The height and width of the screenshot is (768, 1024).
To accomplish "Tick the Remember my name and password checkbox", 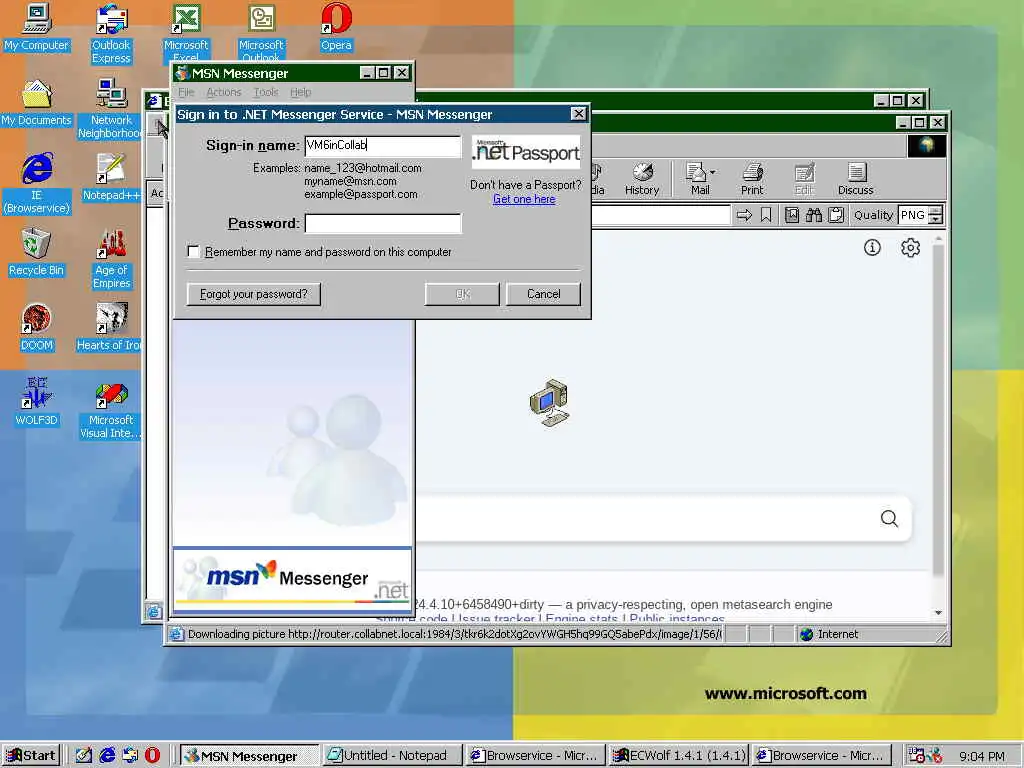I will [x=193, y=251].
